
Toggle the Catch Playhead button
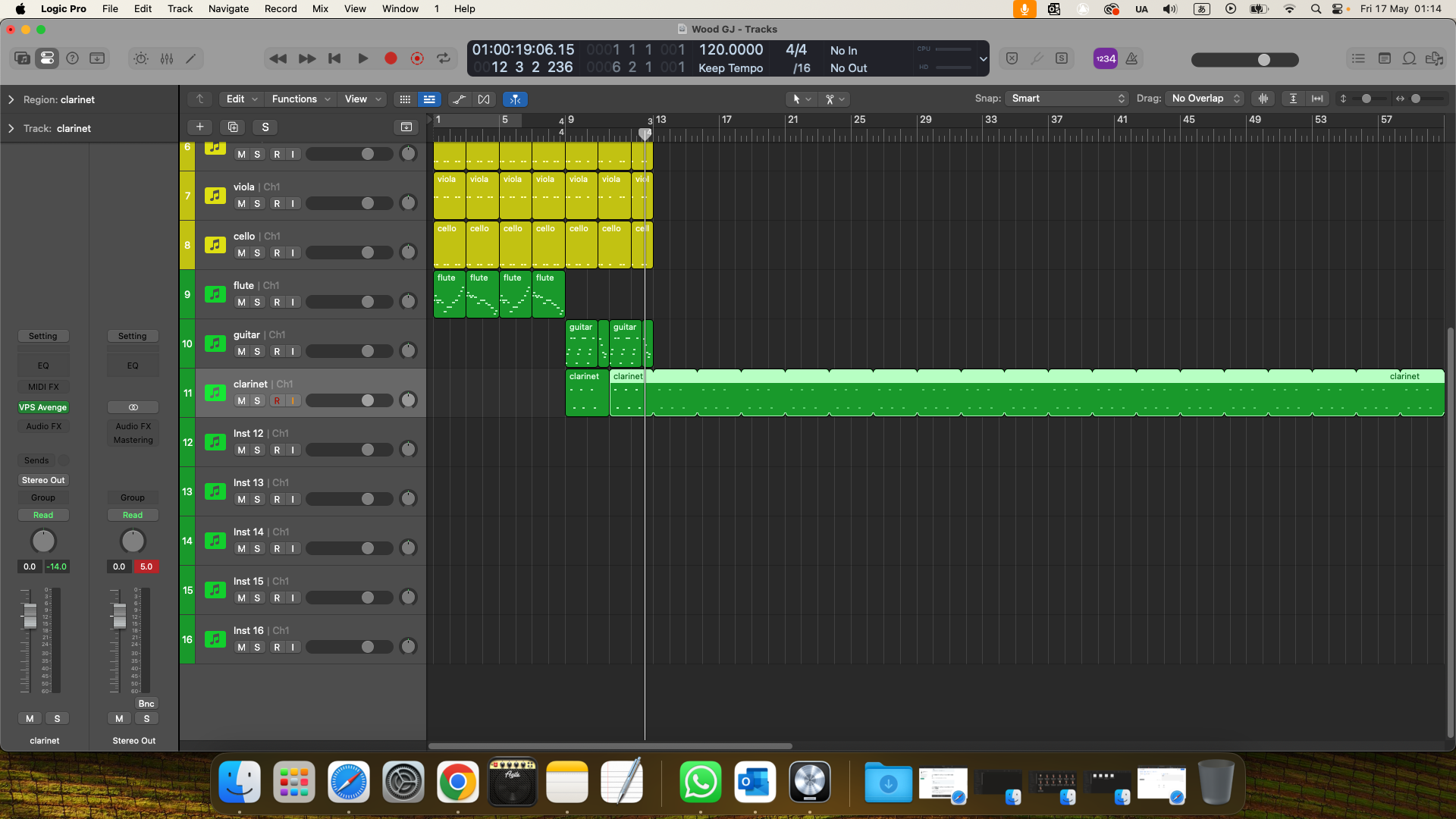[515, 99]
